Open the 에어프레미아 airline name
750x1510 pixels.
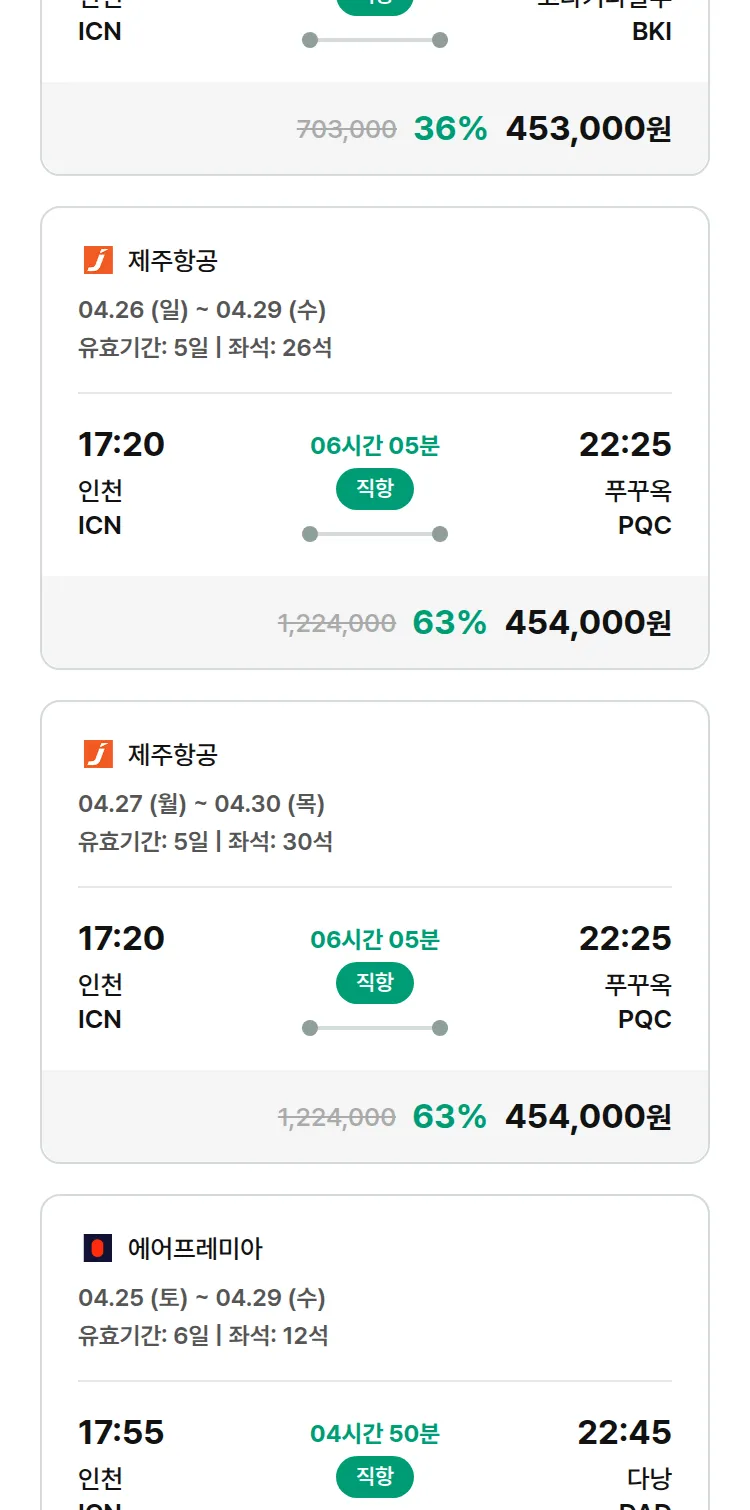pyautogui.click(x=195, y=1248)
